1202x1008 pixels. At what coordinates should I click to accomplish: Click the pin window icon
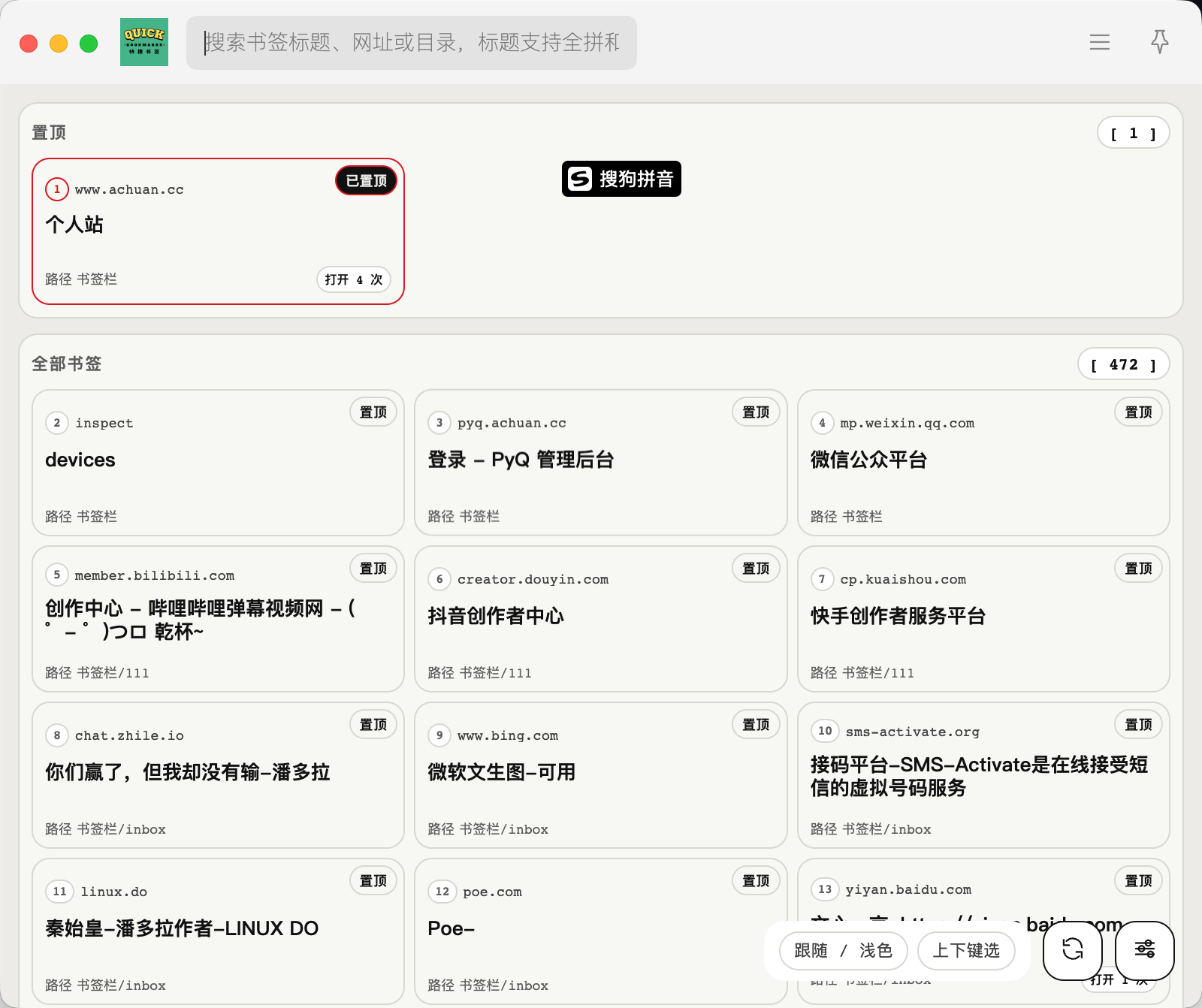[x=1159, y=42]
